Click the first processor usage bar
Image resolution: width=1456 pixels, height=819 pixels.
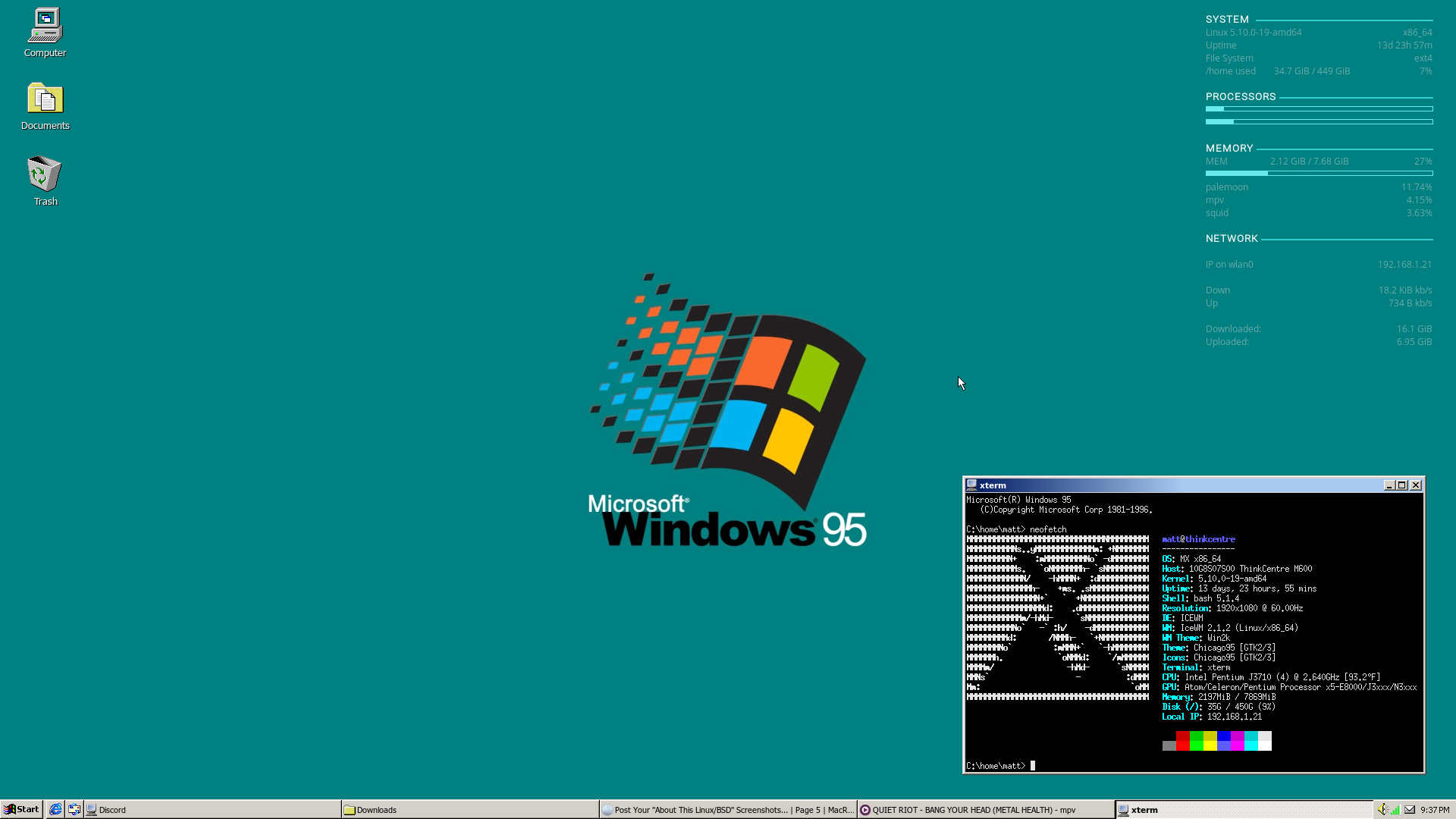click(x=1319, y=109)
